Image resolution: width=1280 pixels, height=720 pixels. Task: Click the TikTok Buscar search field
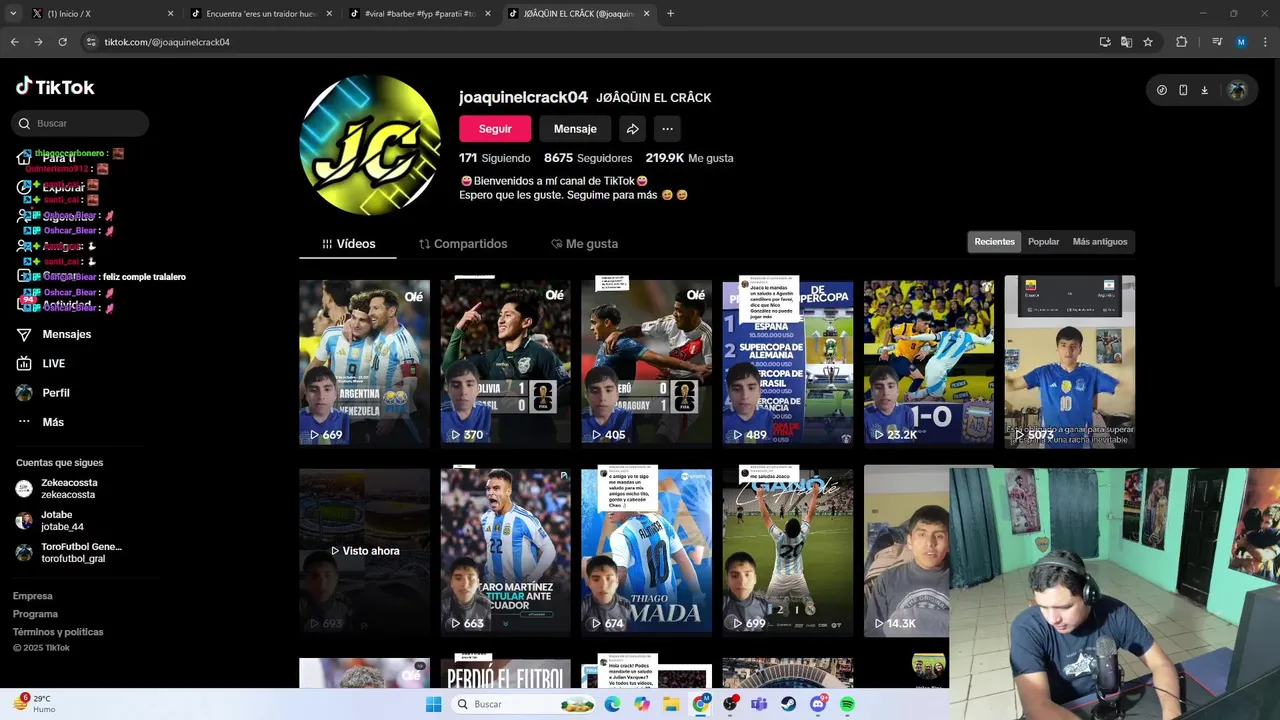coord(80,123)
